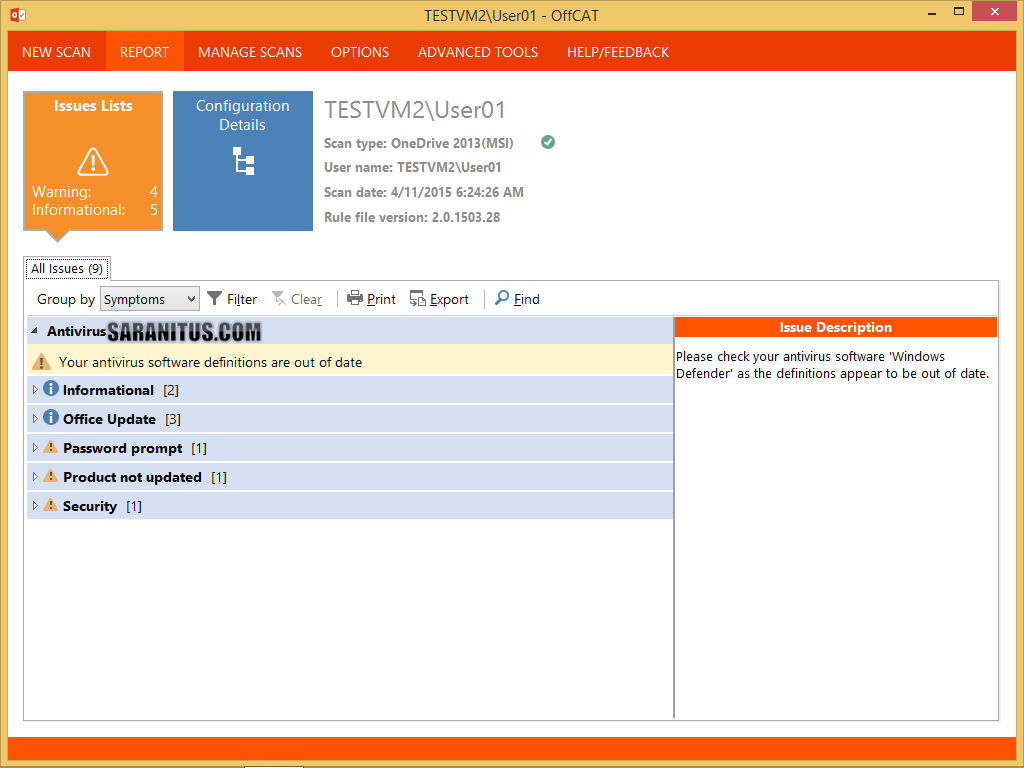Click the Scan type: OneDrive 2013(MSI) line

(419, 143)
